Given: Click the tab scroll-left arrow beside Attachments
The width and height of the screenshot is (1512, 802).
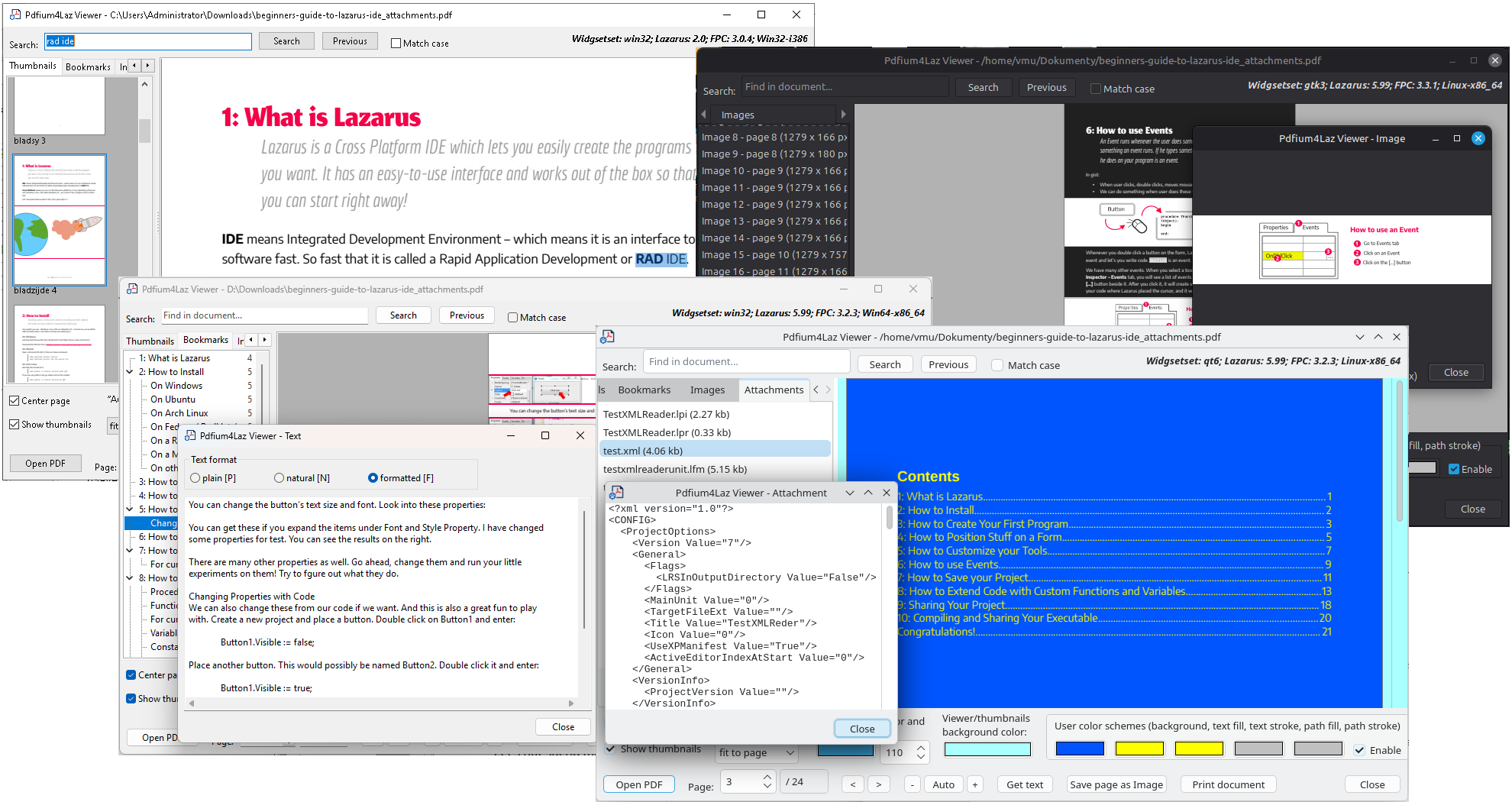Looking at the screenshot, I should click(x=816, y=390).
